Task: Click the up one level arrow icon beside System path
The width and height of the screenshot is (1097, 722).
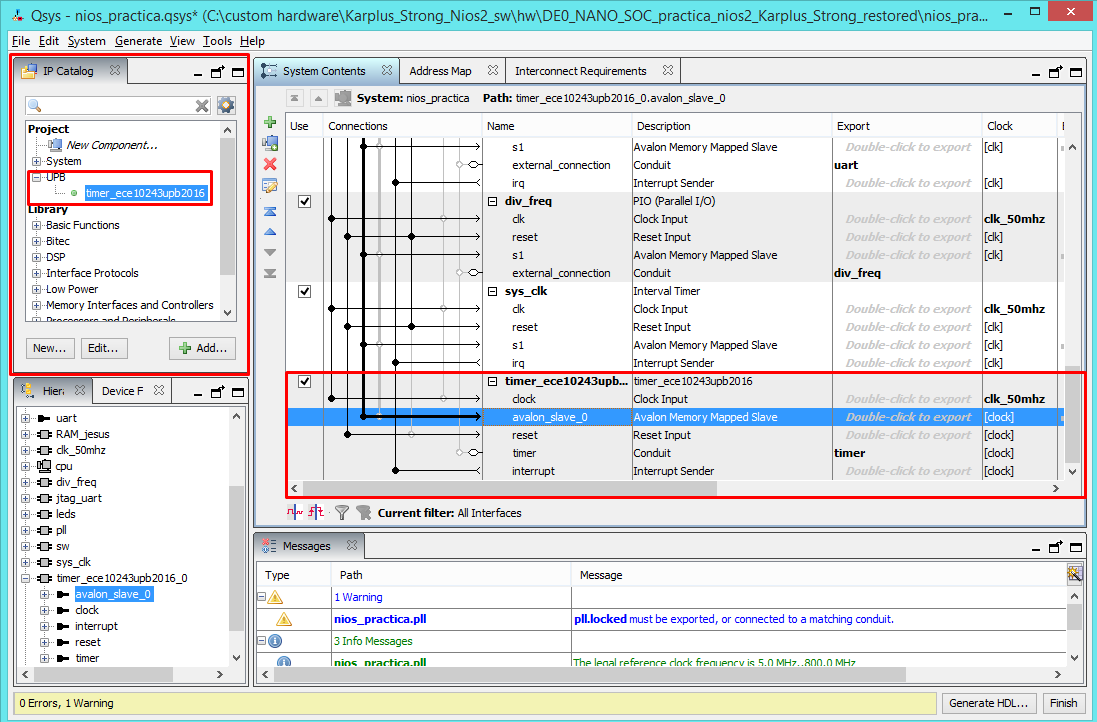Action: (318, 99)
